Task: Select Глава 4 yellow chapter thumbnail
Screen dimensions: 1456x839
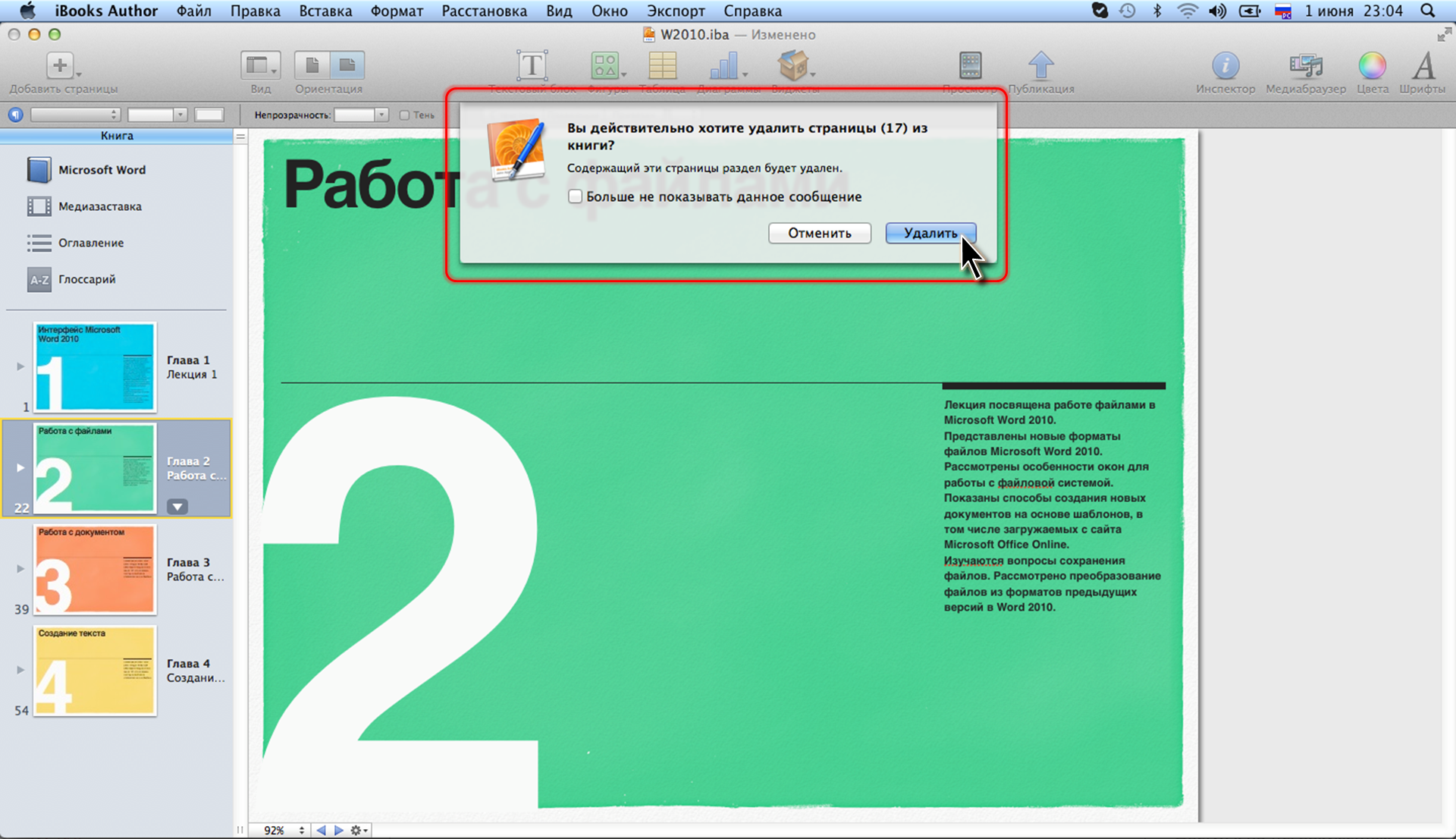Action: pyautogui.click(x=95, y=671)
